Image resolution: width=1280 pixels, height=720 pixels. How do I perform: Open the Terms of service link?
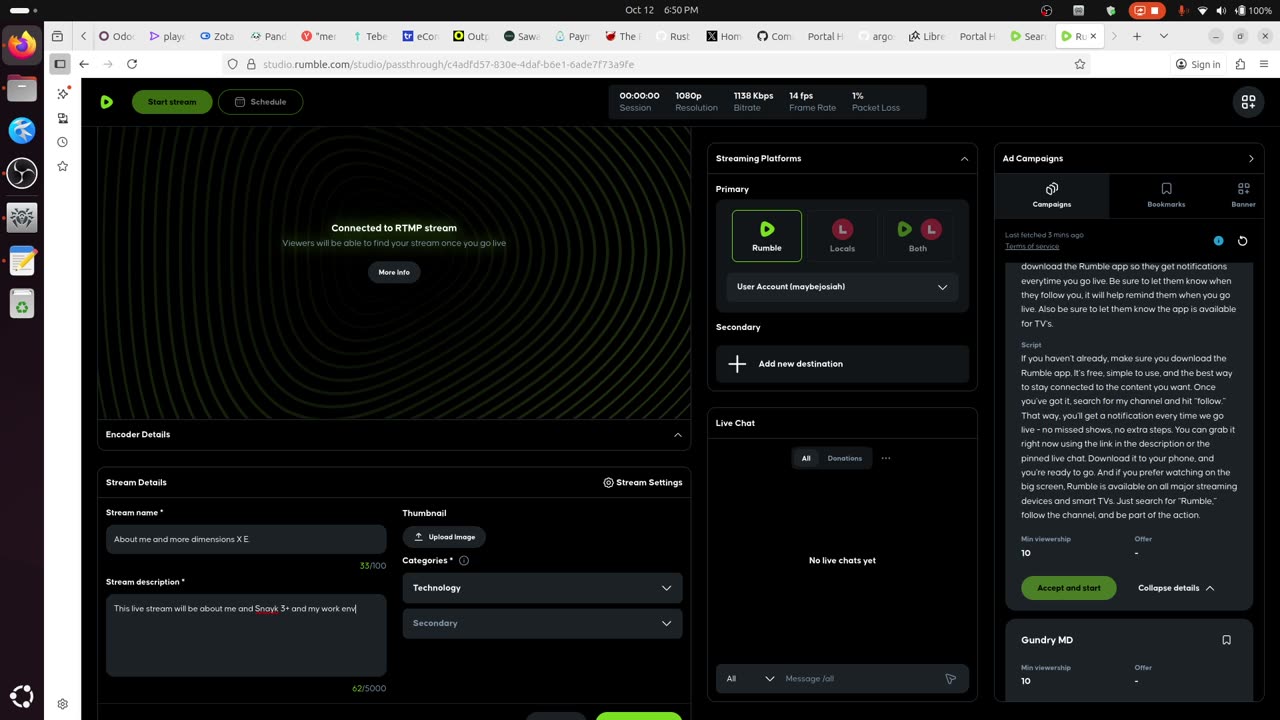1032,246
